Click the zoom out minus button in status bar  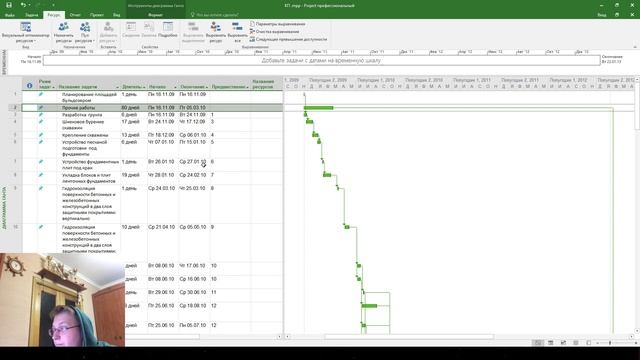tap(597, 343)
